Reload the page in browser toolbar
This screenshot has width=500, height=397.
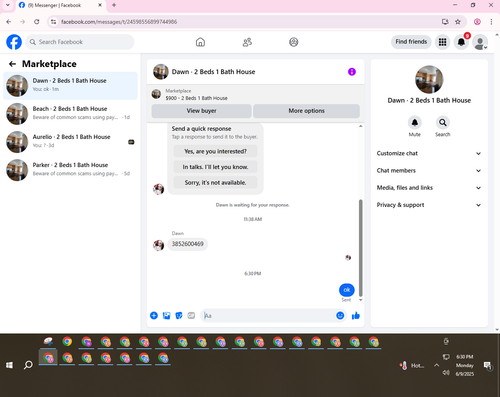tap(37, 22)
